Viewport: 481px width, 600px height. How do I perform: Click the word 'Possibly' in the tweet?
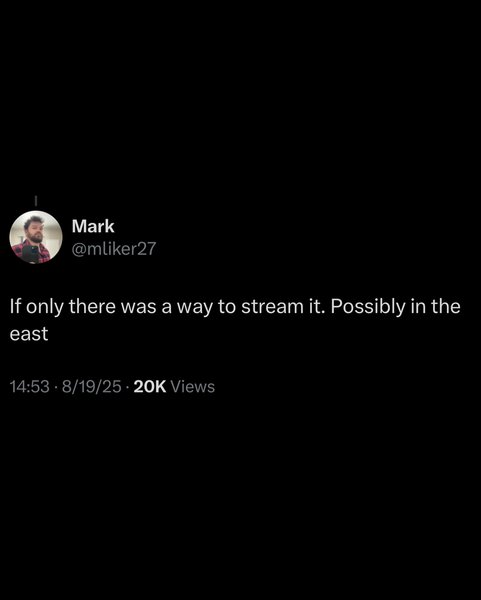pyautogui.click(x=368, y=307)
